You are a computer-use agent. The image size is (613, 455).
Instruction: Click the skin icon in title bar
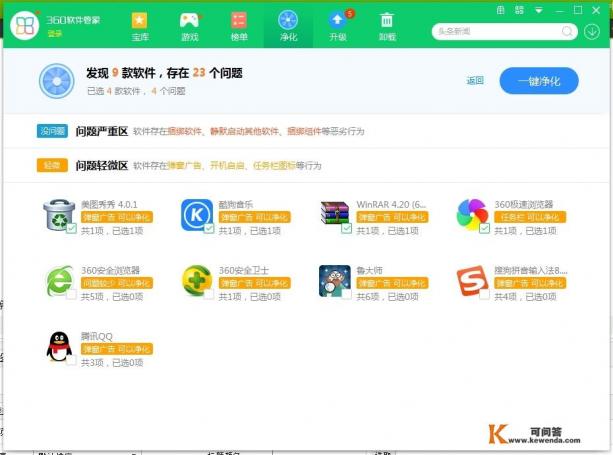[500, 10]
